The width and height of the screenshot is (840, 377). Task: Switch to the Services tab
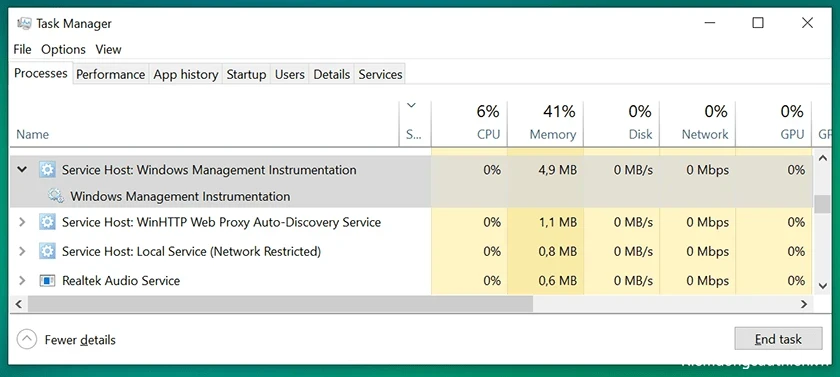380,74
